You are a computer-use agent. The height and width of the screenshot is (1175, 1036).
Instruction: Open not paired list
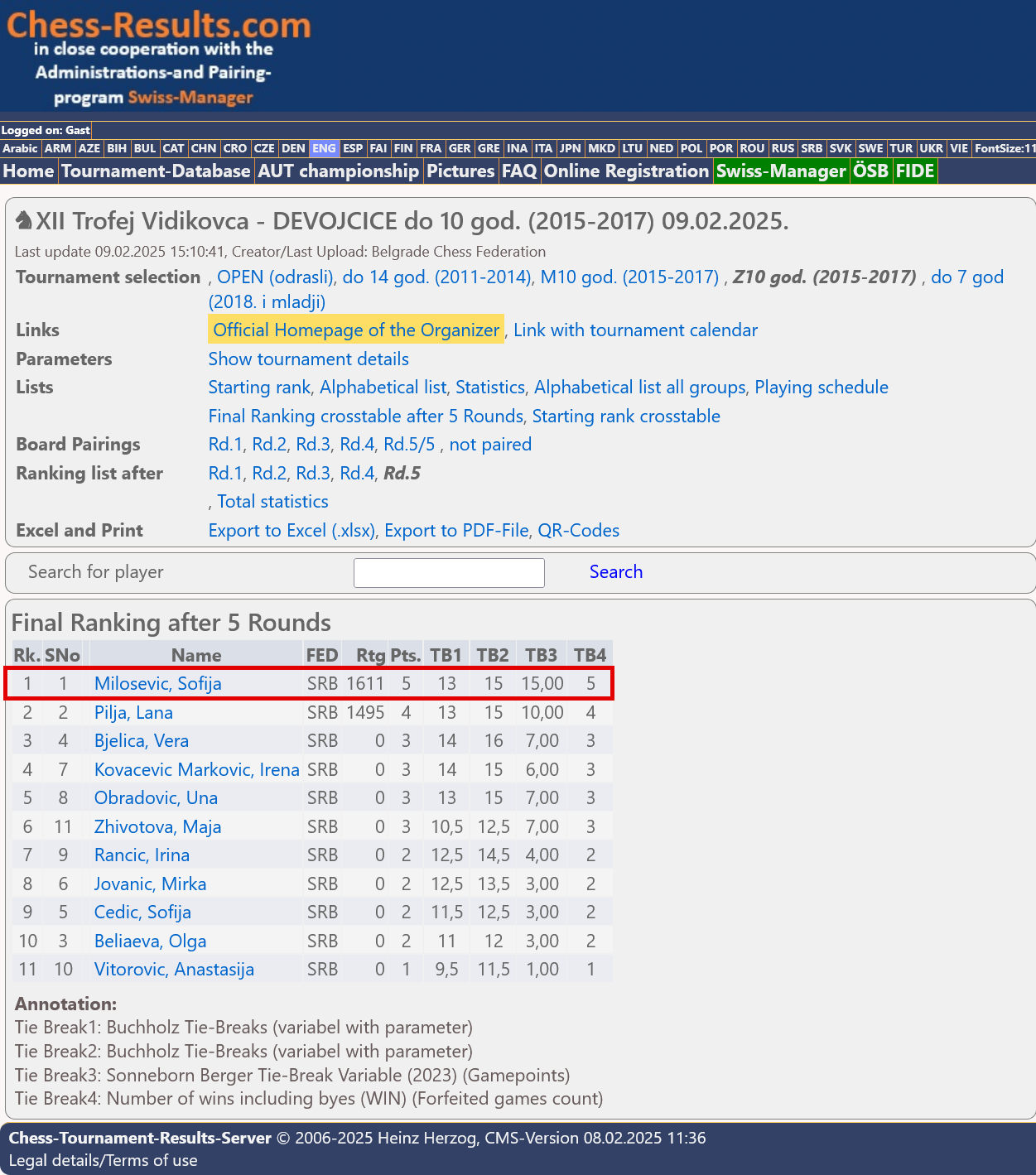point(490,445)
